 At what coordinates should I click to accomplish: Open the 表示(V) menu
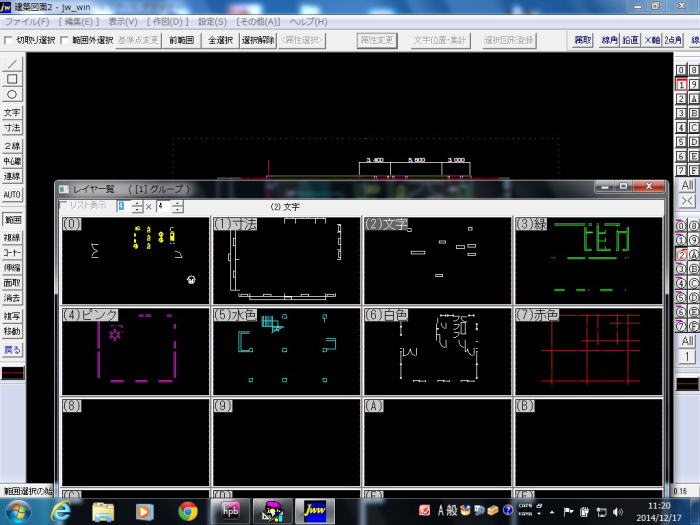tap(123, 21)
